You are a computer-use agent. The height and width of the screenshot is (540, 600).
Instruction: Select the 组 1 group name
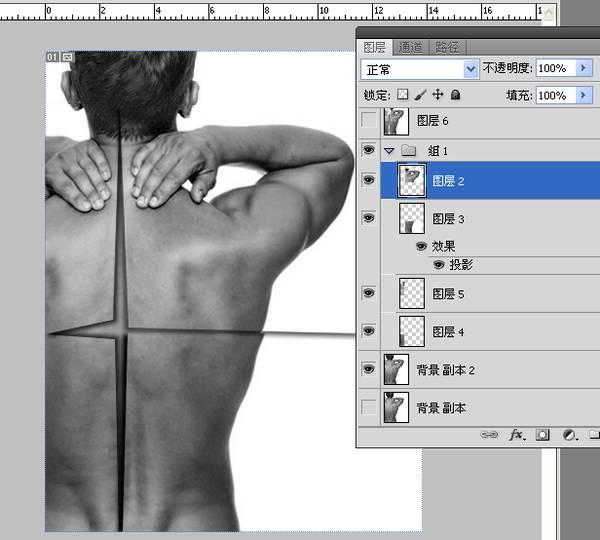[x=437, y=151]
